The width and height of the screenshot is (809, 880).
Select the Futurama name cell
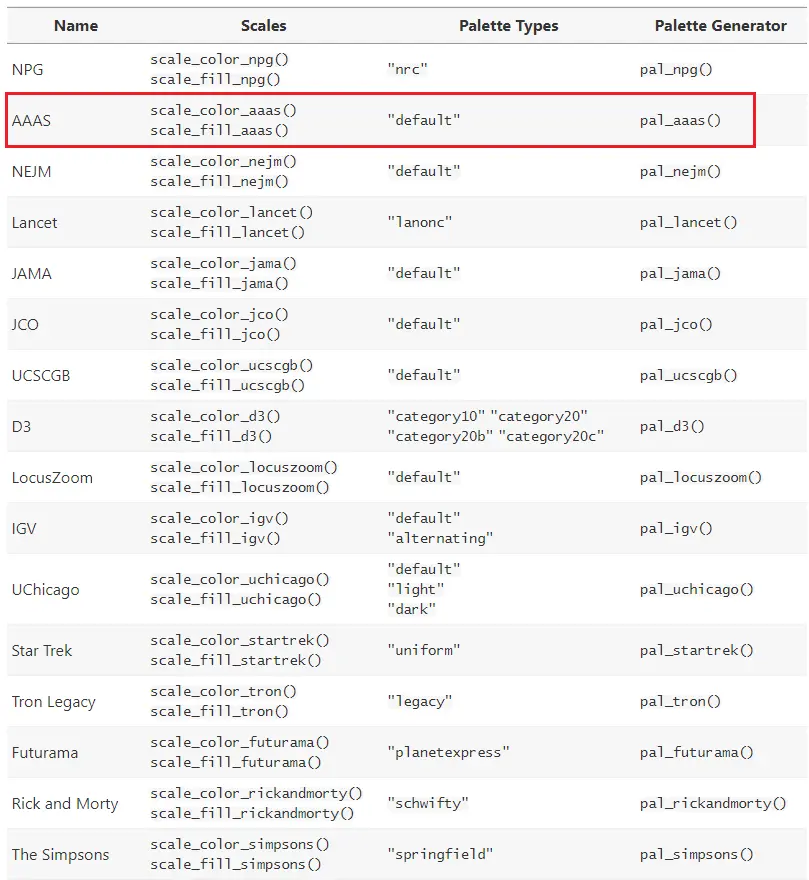[x=45, y=753]
